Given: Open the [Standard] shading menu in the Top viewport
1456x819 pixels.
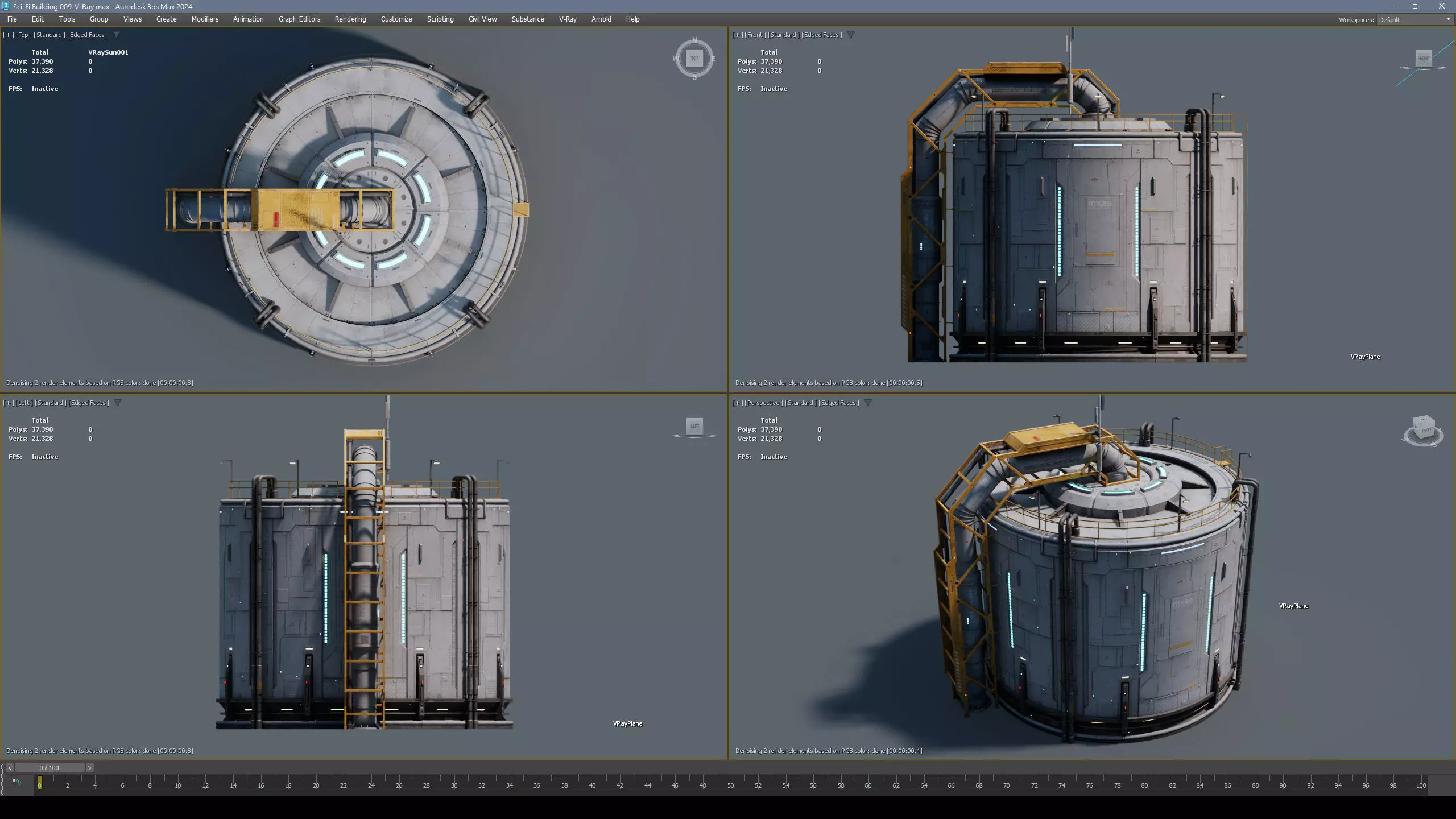Looking at the screenshot, I should pyautogui.click(x=49, y=35).
